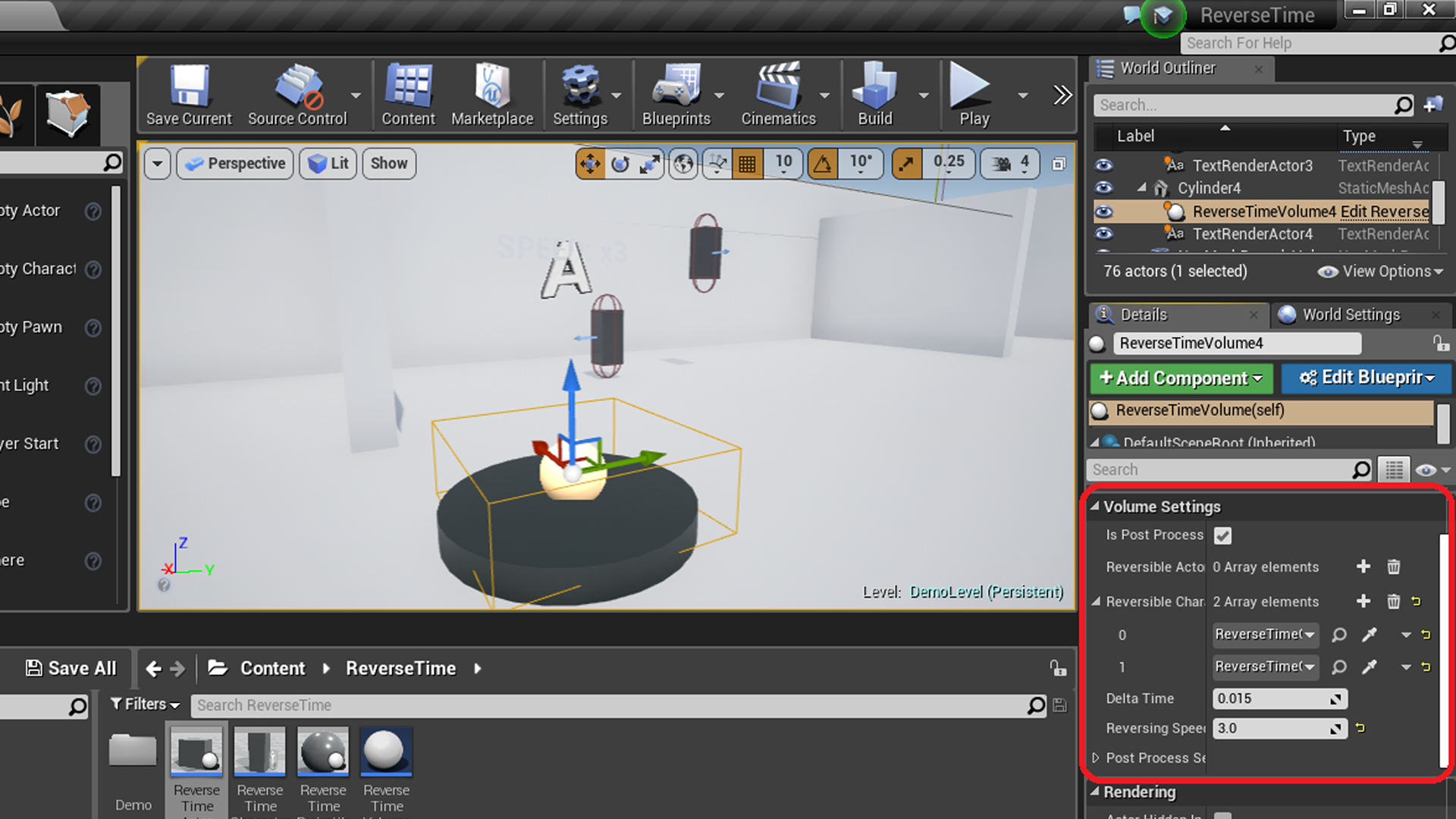Click the Details tab
The image size is (1456, 819).
click(1143, 313)
